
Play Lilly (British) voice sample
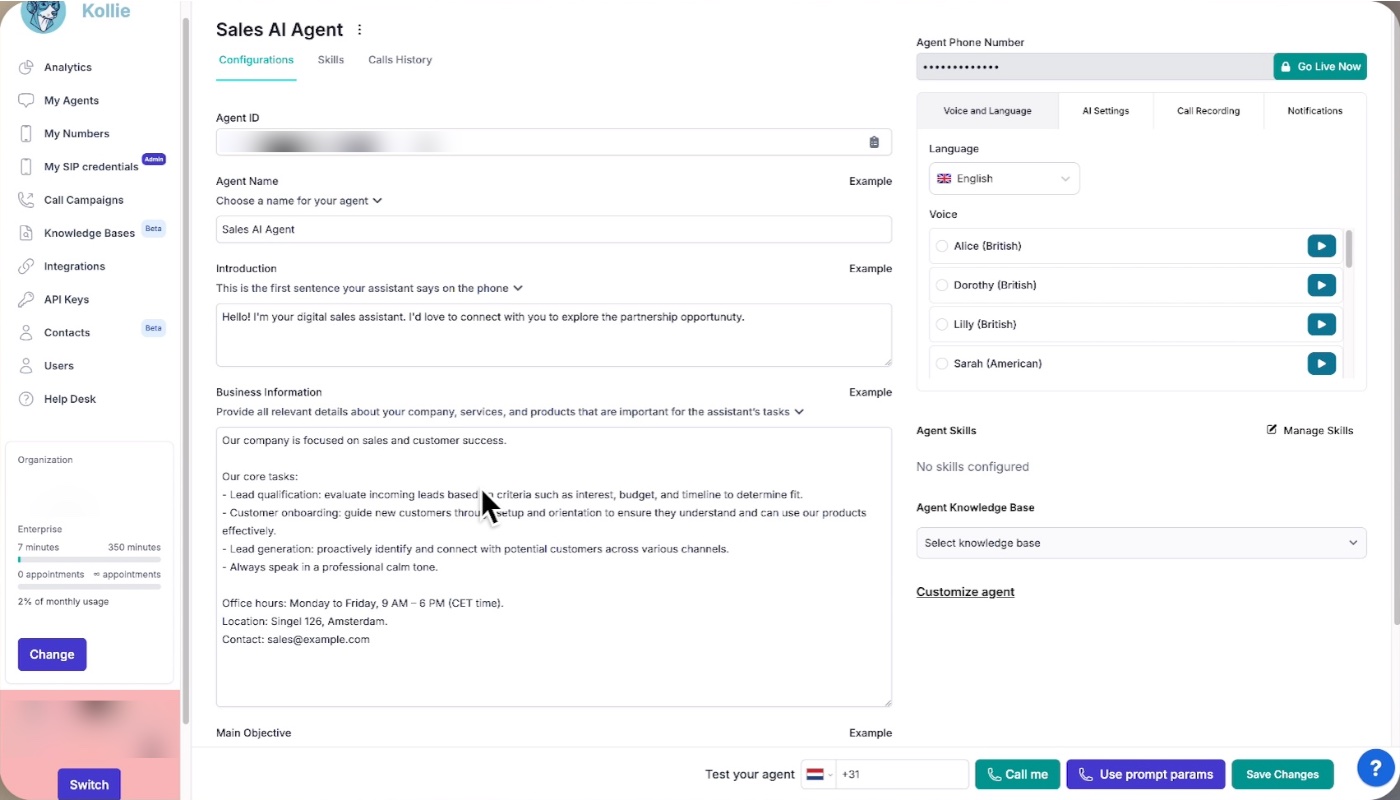pyautogui.click(x=1322, y=324)
